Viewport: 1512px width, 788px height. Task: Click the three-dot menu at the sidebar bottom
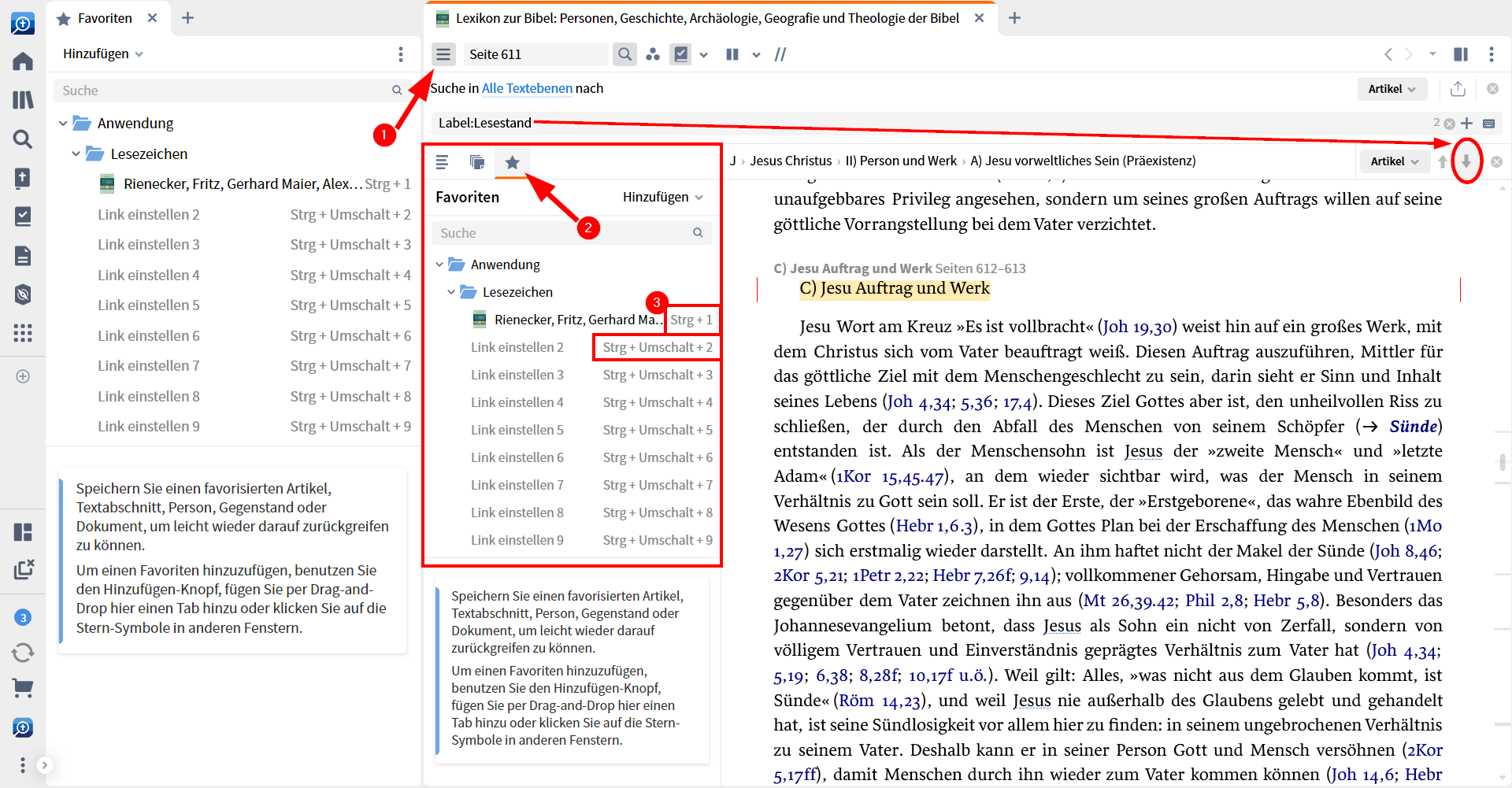tap(23, 765)
